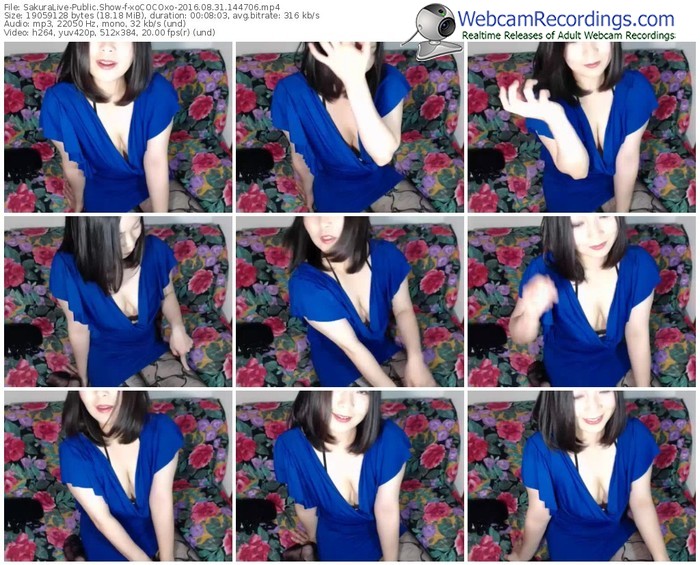This screenshot has height=565, width=700.
Task: Open the top-middle thumbnail with raised hand
Action: point(350,127)
